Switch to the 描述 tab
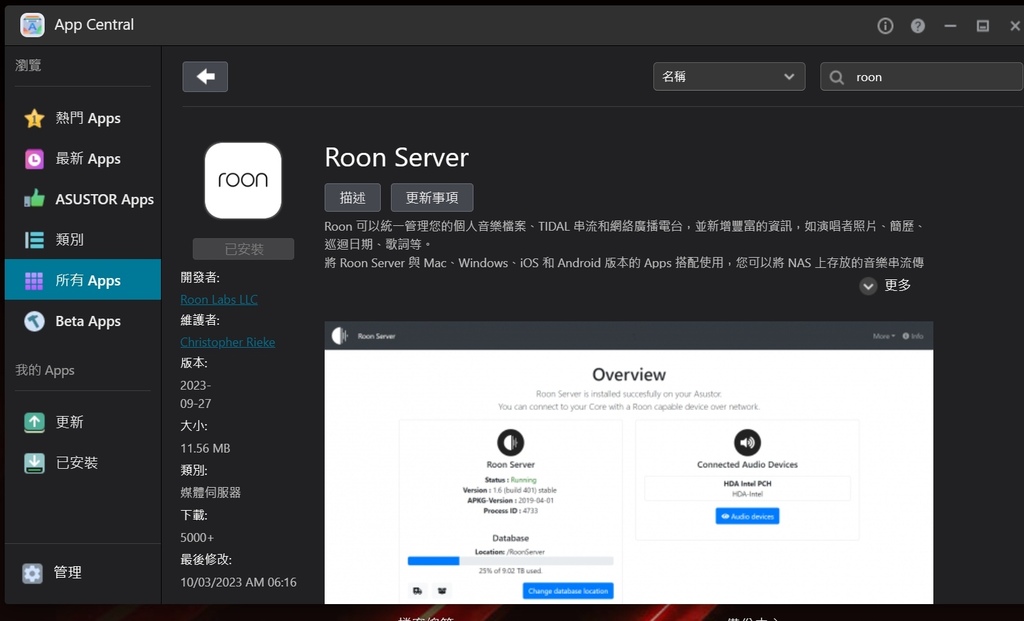The height and width of the screenshot is (621, 1024). (353, 197)
